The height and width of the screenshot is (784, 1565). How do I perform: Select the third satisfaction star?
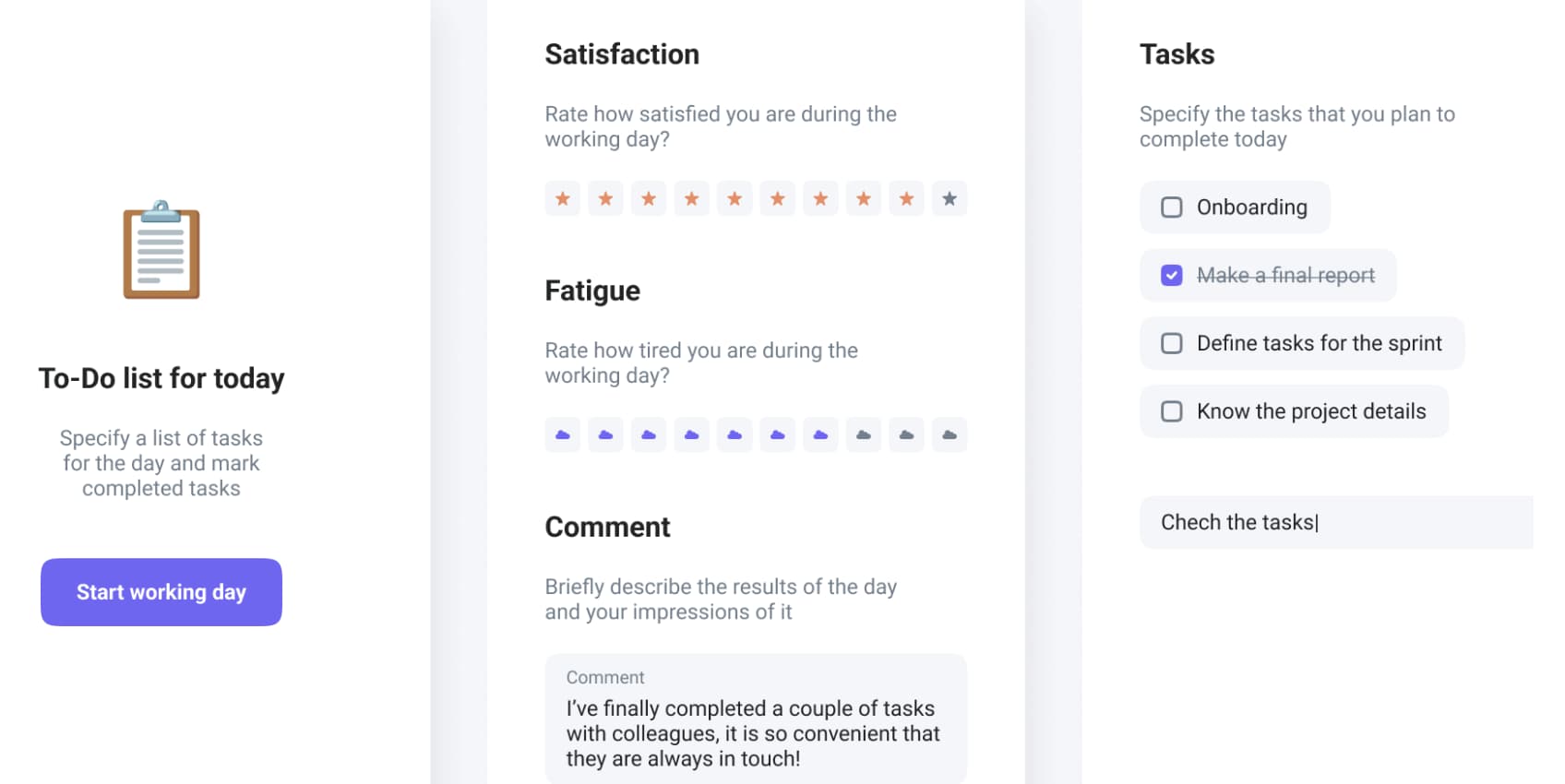[x=649, y=198]
